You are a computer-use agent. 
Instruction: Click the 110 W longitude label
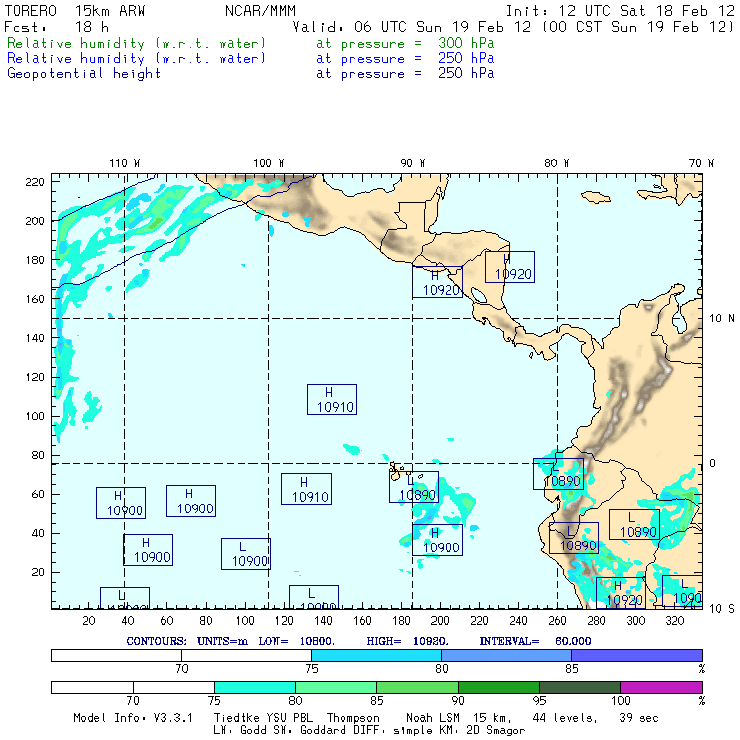click(x=124, y=163)
